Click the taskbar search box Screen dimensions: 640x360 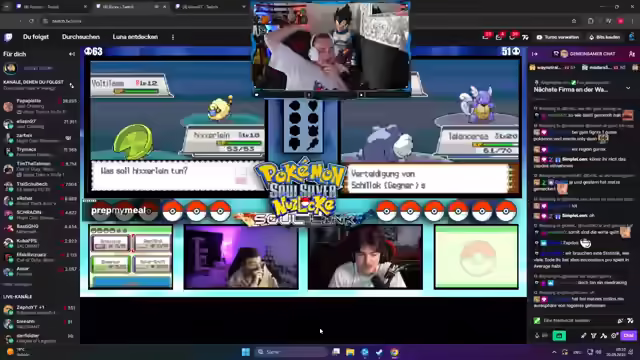(x=291, y=352)
